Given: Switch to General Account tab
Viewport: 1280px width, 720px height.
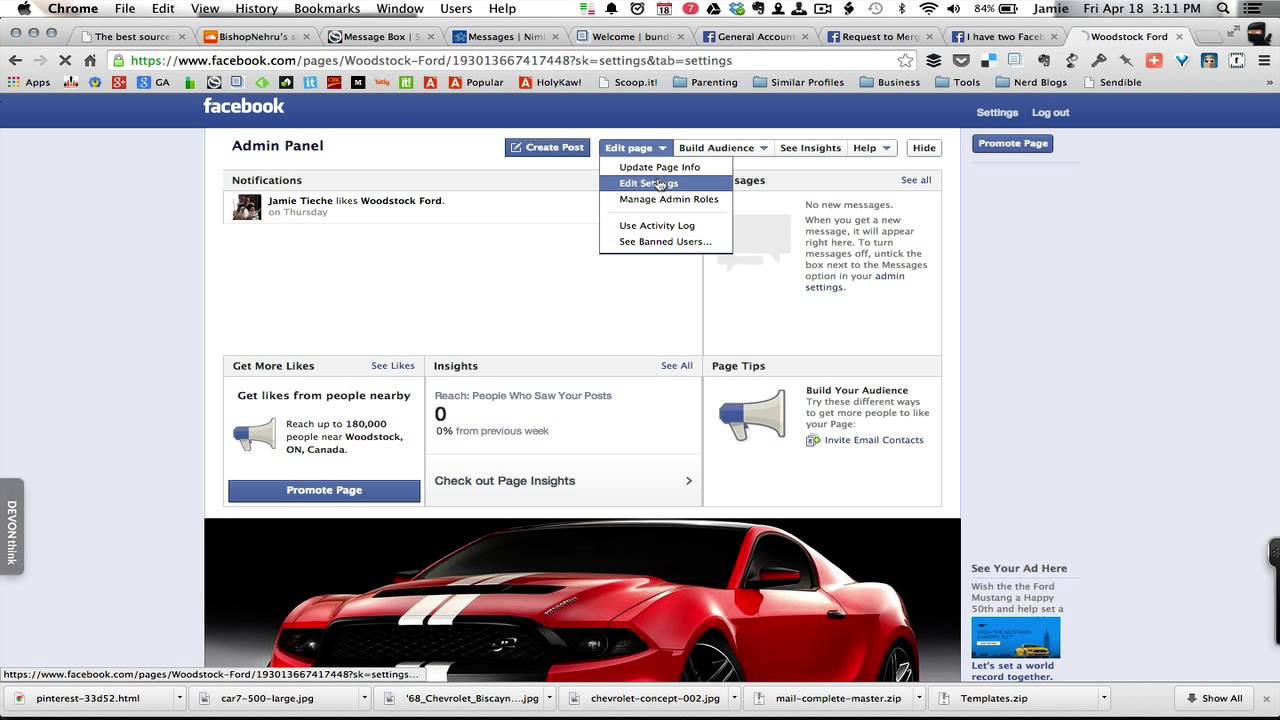Looking at the screenshot, I should point(756,36).
